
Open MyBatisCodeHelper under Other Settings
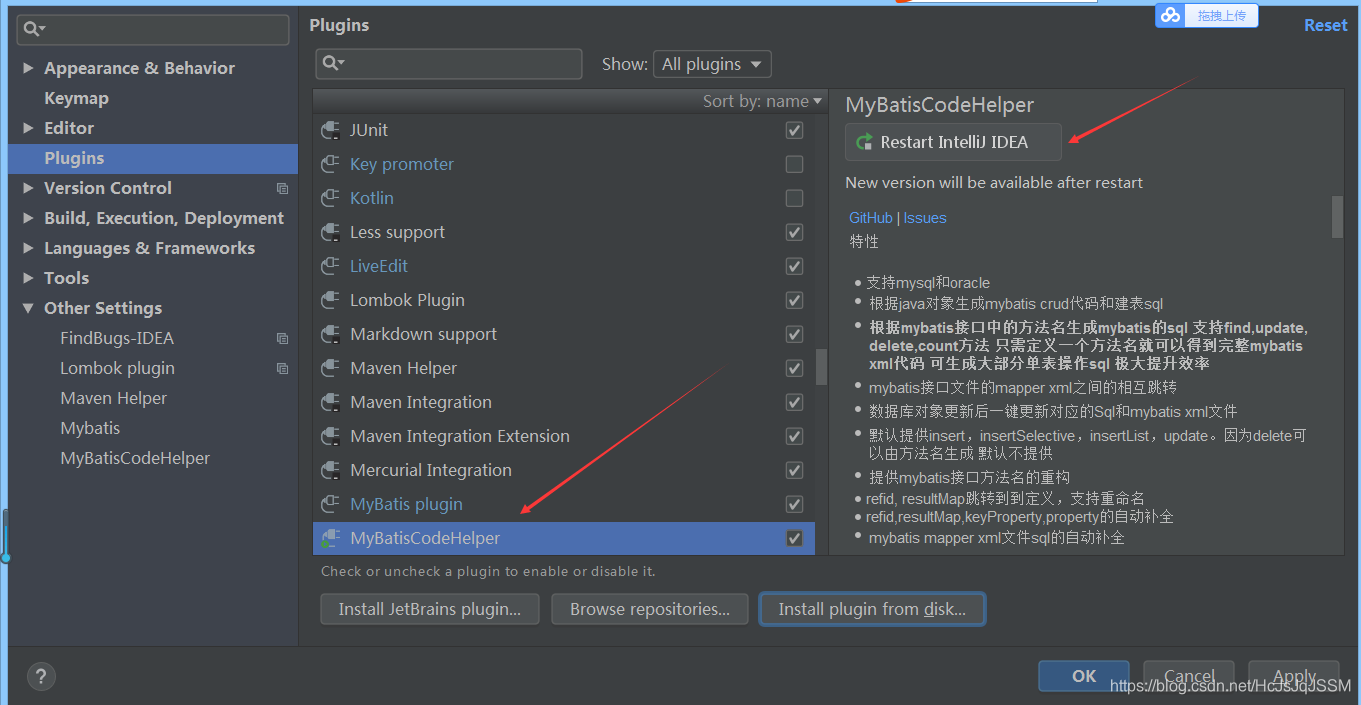coord(135,459)
